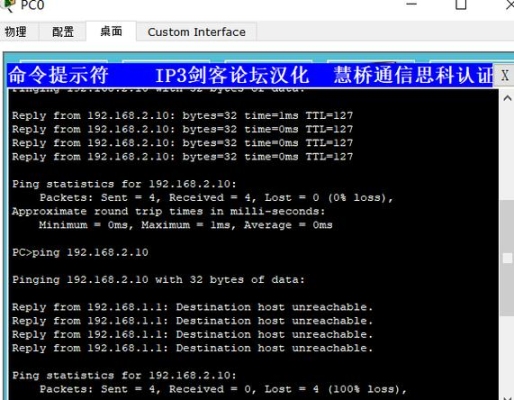Open the Custom Interface tab
The height and width of the screenshot is (400, 514).
pos(197,32)
